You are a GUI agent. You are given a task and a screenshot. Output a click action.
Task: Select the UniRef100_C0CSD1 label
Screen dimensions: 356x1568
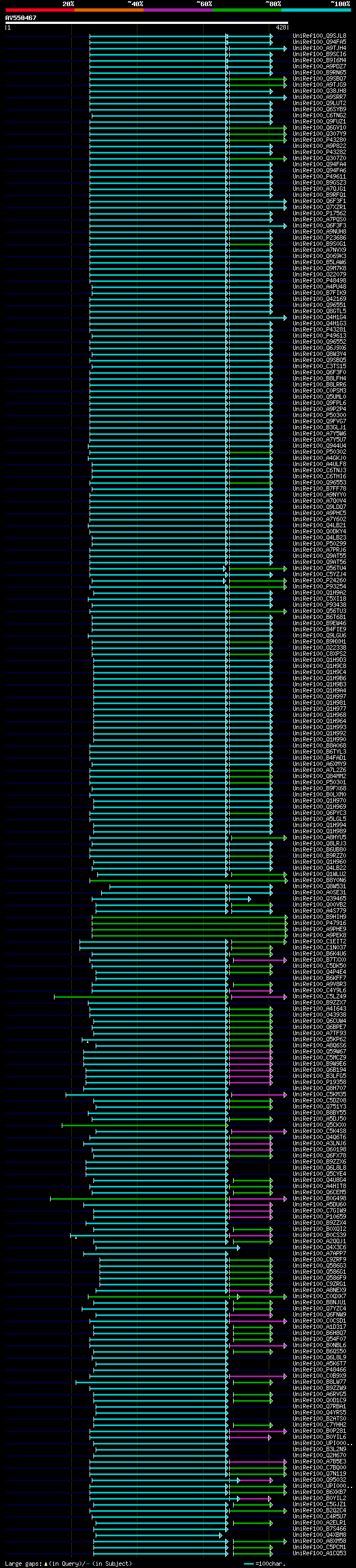click(x=319, y=1320)
